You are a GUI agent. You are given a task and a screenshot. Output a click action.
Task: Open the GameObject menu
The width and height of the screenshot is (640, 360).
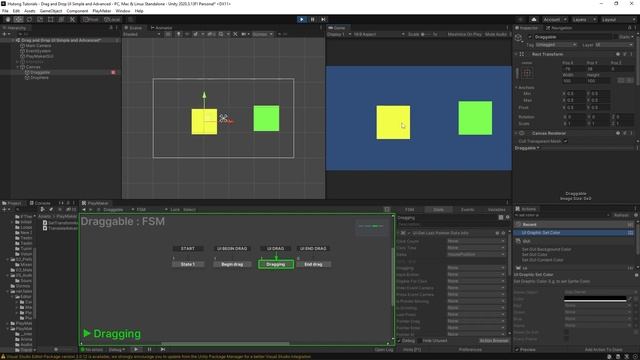pos(51,11)
